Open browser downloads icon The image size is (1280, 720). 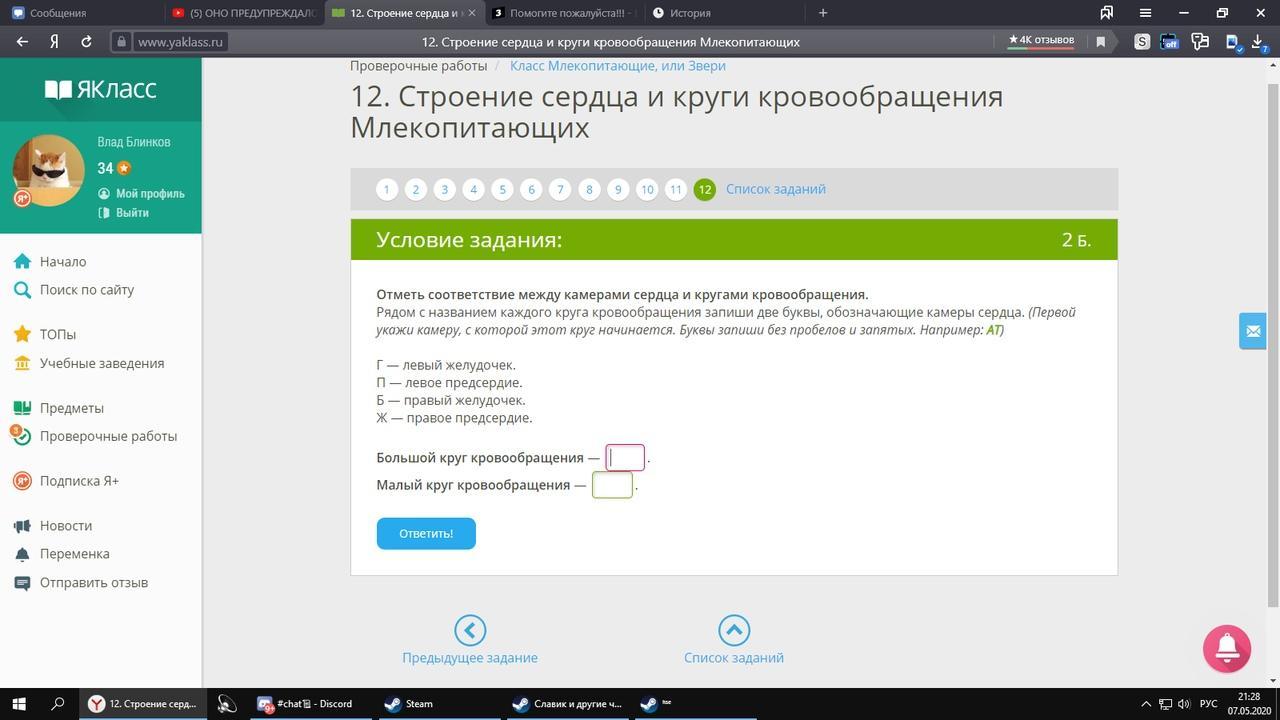1260,42
